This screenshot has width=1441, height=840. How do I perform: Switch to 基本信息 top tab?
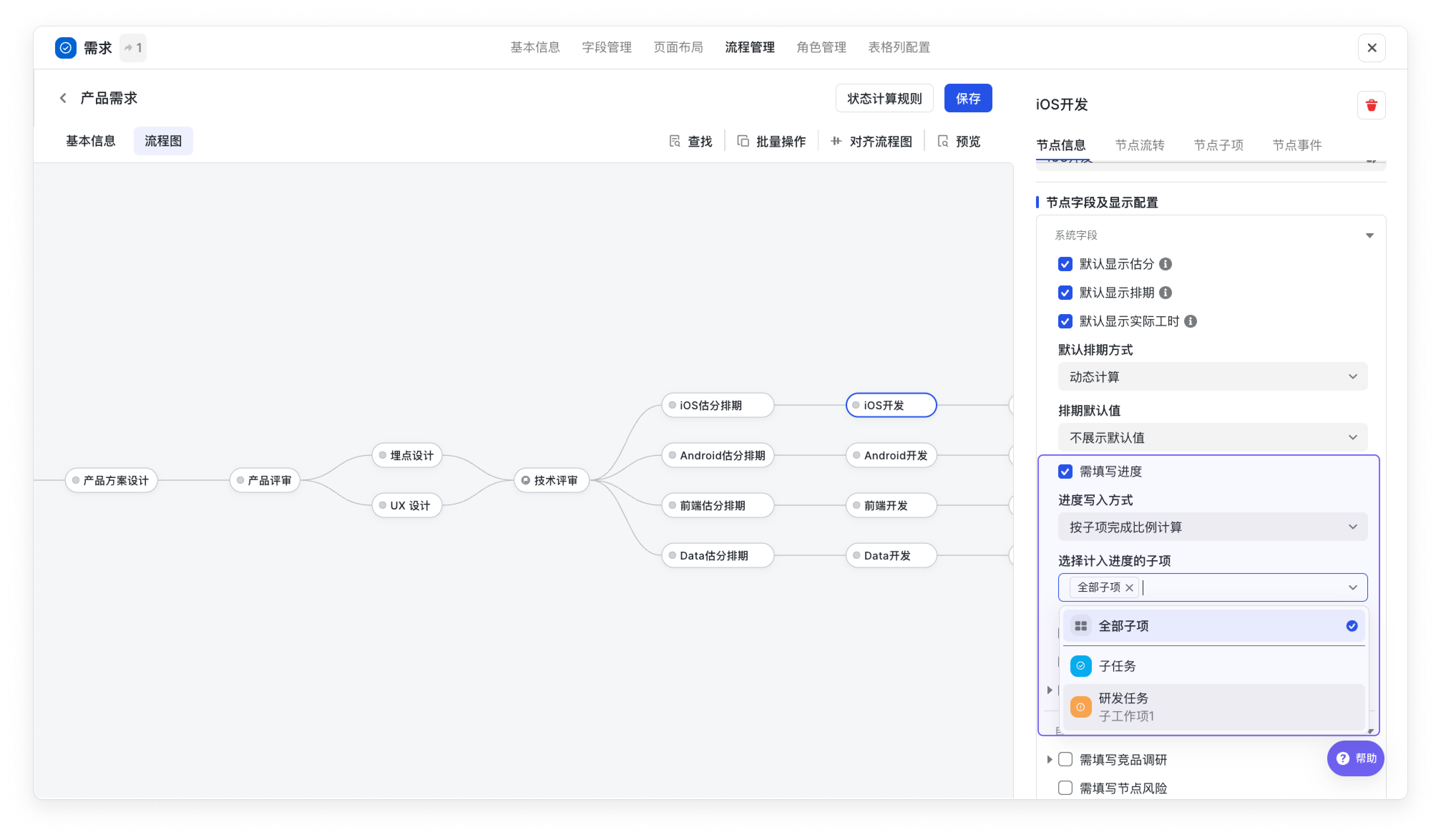coord(535,48)
